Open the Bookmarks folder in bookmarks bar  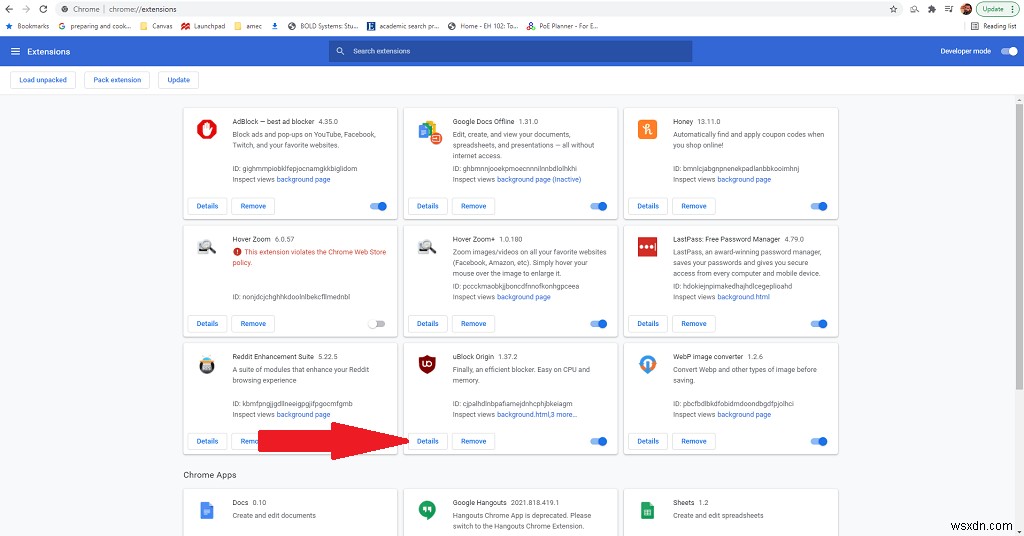point(27,26)
